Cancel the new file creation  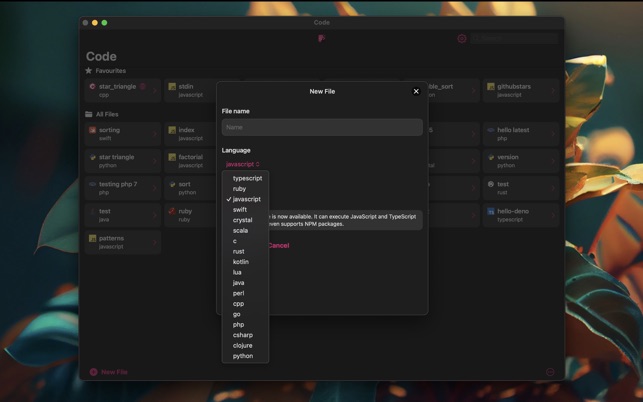pyautogui.click(x=278, y=245)
